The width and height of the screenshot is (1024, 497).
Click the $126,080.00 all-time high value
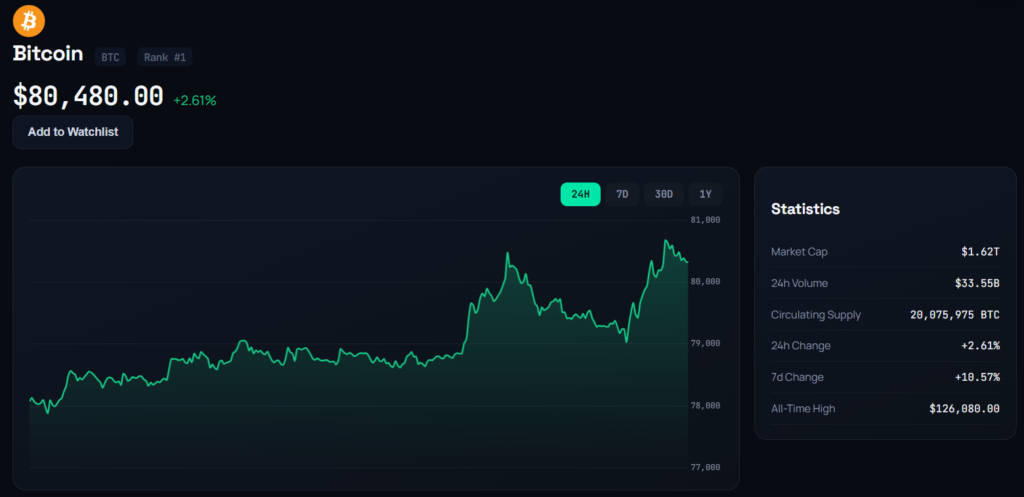point(965,409)
